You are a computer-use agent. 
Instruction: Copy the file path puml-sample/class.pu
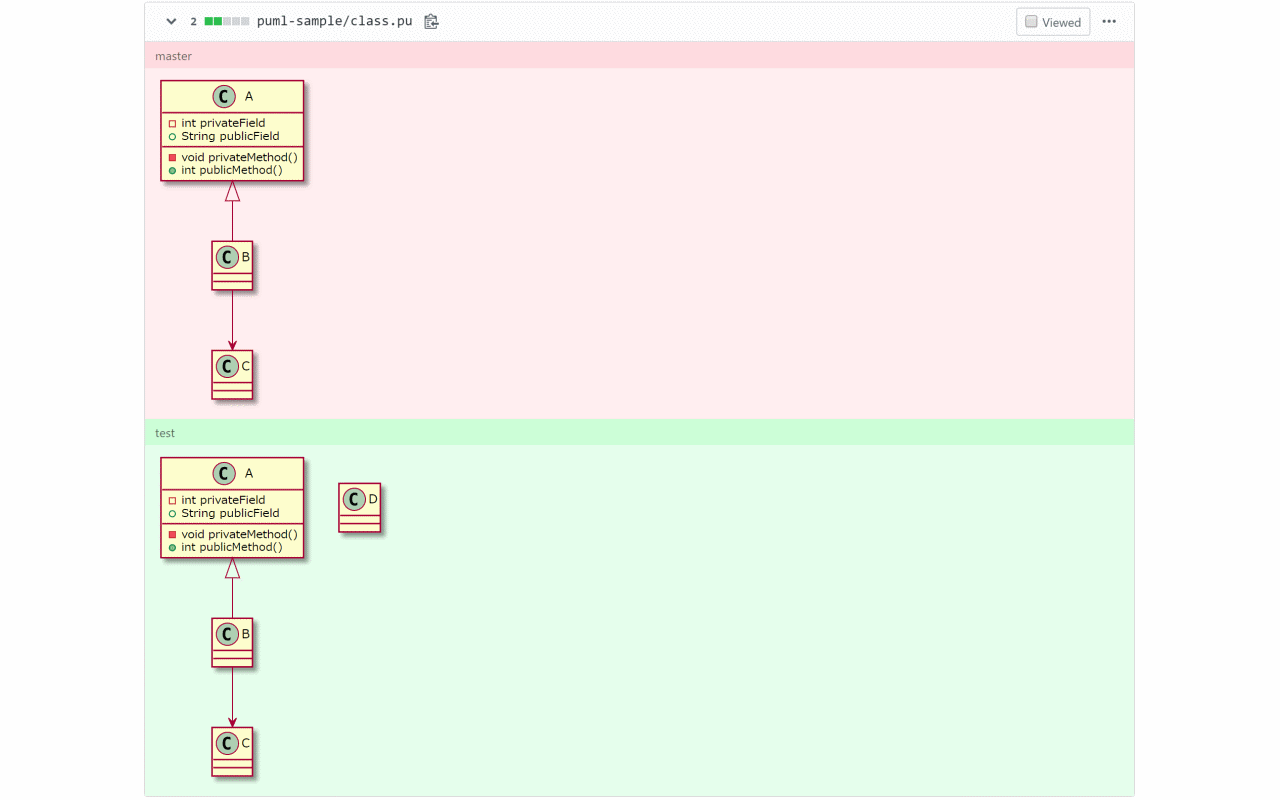click(x=431, y=21)
